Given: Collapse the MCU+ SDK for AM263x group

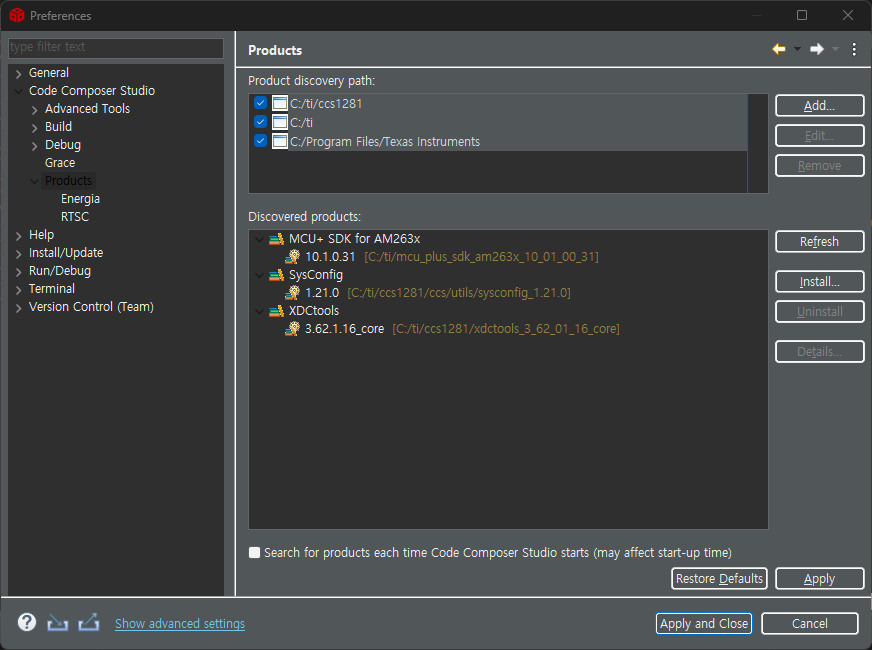Looking at the screenshot, I should pos(259,240).
